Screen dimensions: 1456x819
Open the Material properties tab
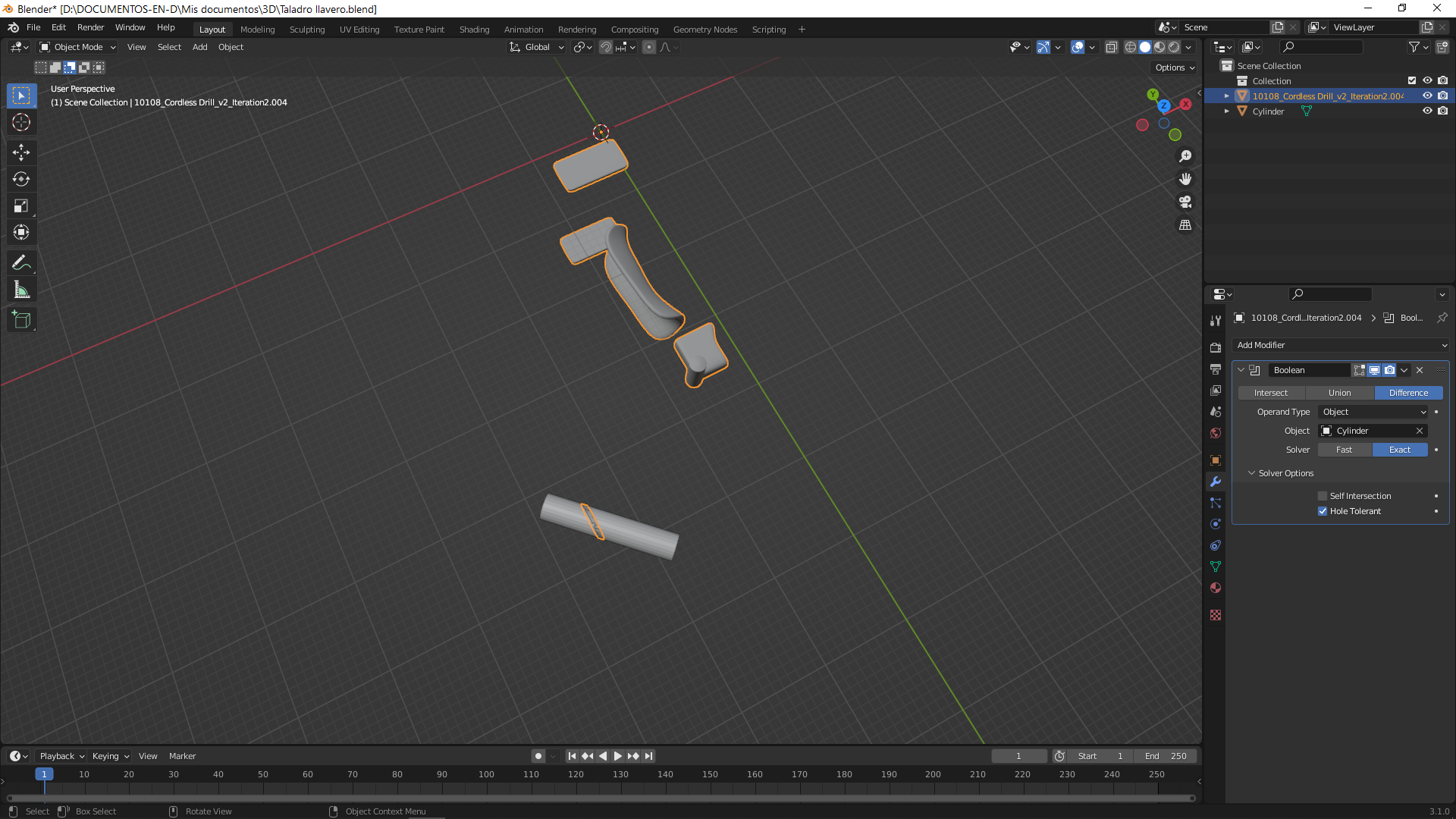point(1216,588)
